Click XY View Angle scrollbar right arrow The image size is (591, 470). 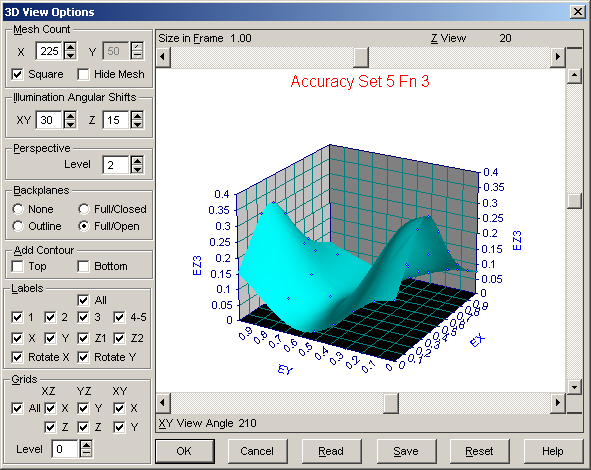[x=558, y=403]
